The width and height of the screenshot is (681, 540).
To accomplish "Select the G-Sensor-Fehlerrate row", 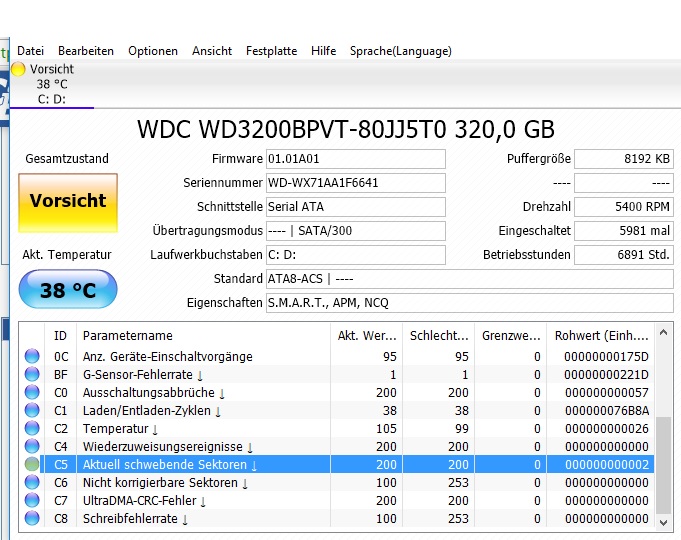I will click(337, 374).
